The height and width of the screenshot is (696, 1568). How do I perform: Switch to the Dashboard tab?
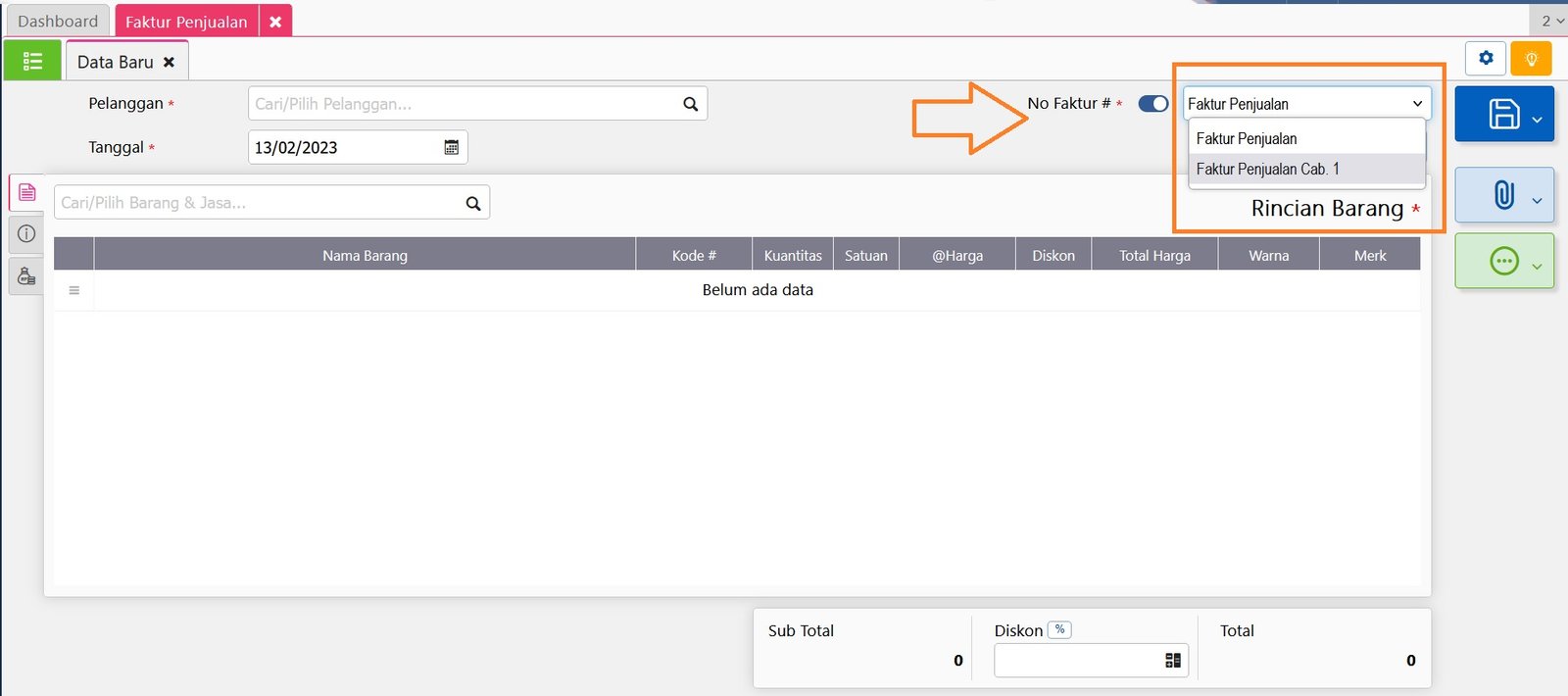[x=58, y=22]
